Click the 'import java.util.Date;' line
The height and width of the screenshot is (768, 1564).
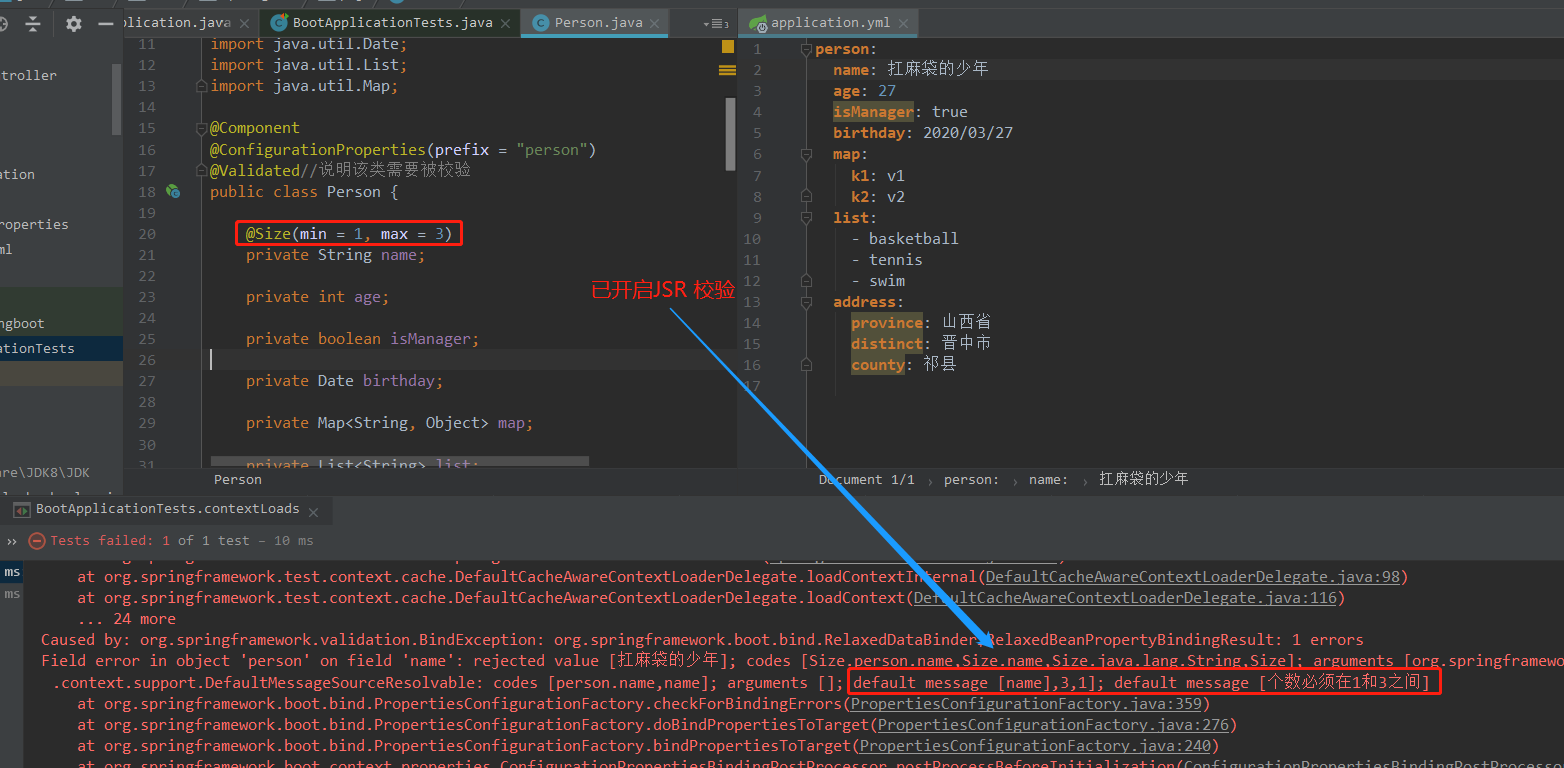[x=309, y=44]
